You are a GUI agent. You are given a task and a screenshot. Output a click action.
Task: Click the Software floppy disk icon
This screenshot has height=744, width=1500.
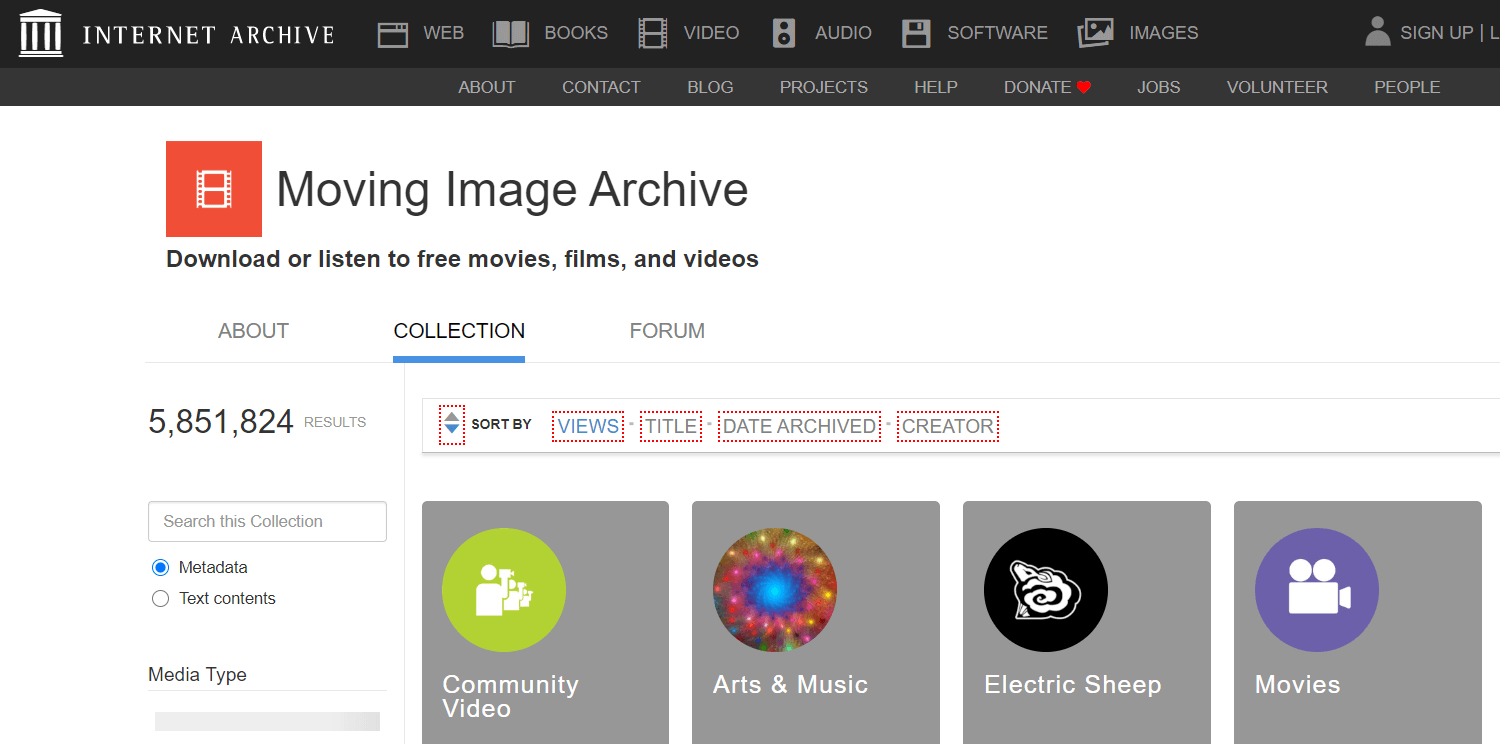click(x=916, y=34)
